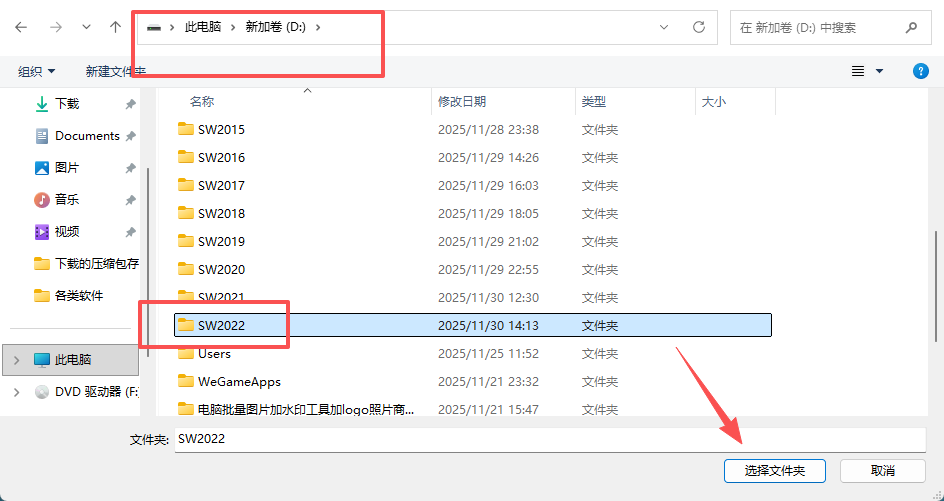This screenshot has height=501, width=944.
Task: Expand the 此电脑 tree node
Action: pos(16,360)
